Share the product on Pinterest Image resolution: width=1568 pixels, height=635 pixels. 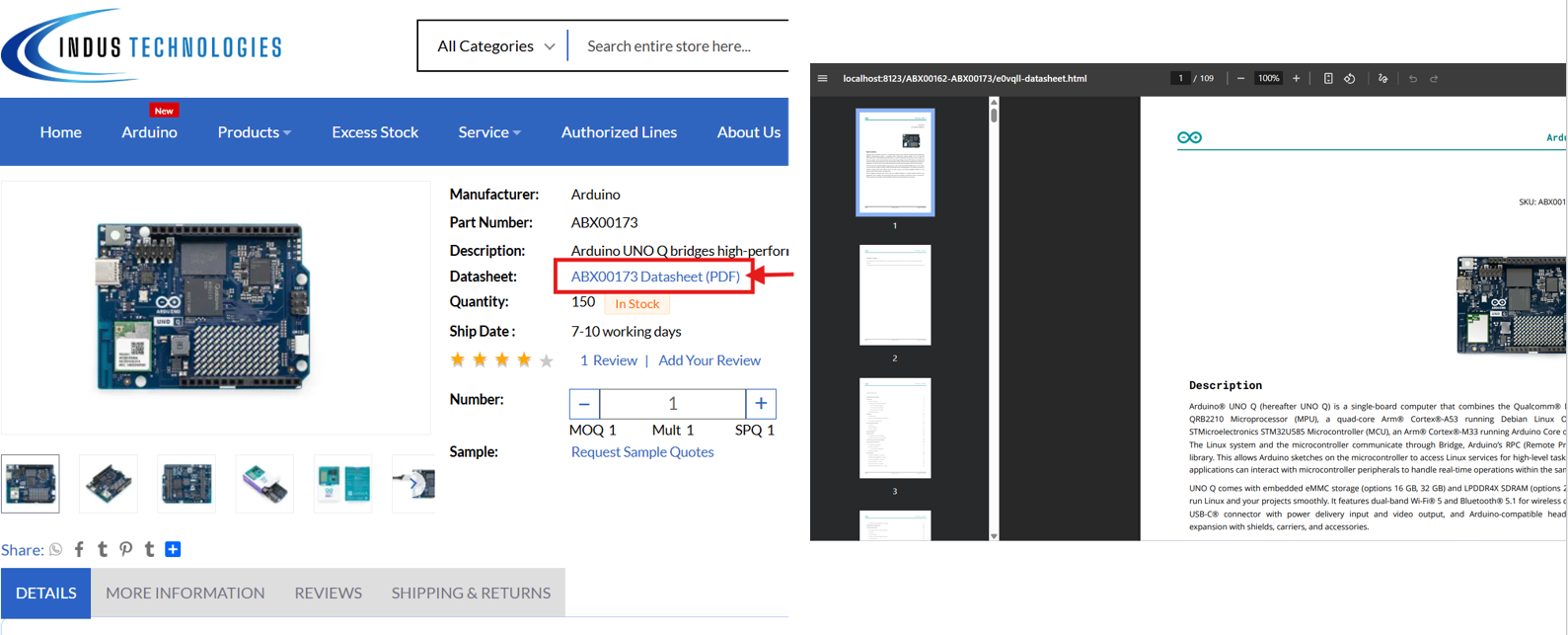(x=126, y=549)
